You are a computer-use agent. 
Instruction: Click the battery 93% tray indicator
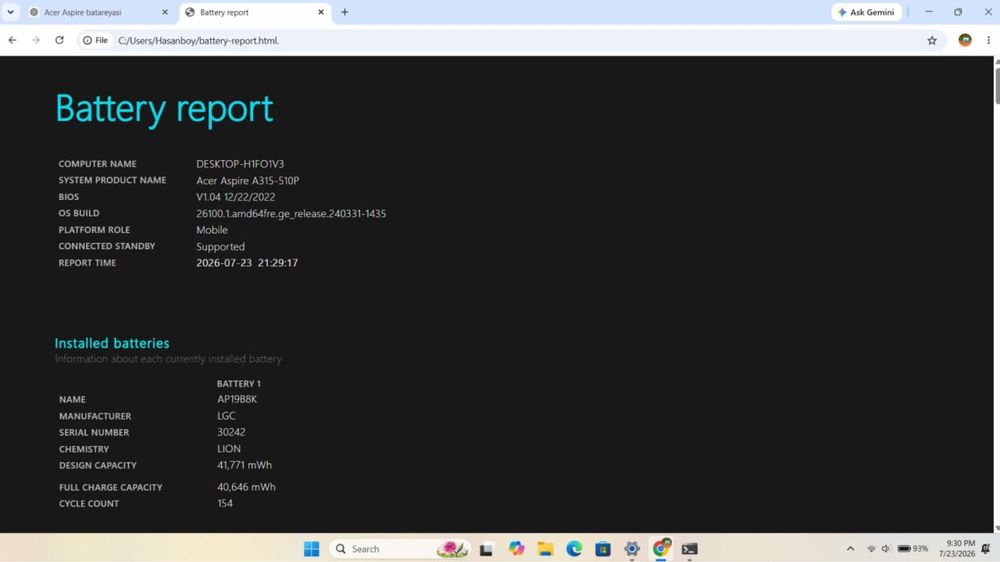(913, 549)
